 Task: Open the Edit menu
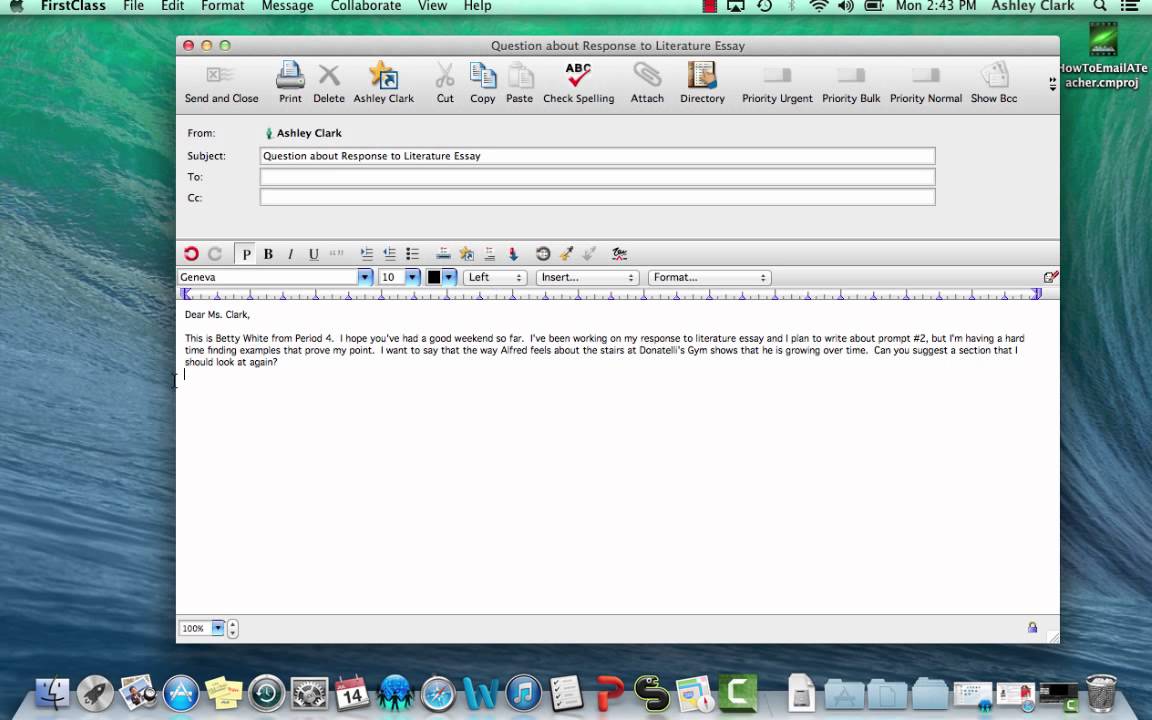click(x=173, y=6)
